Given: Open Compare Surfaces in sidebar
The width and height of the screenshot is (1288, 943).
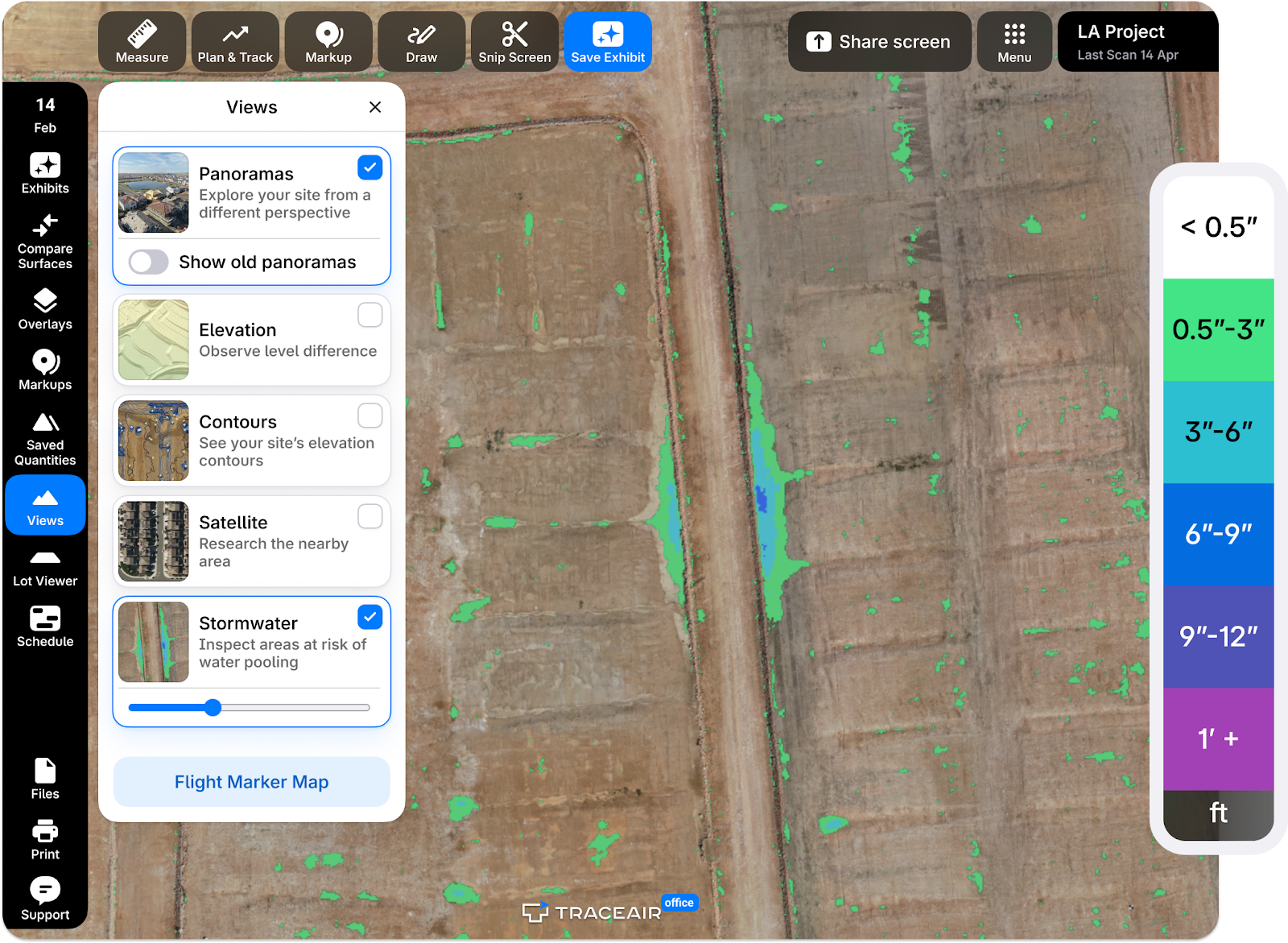Looking at the screenshot, I should pyautogui.click(x=45, y=241).
